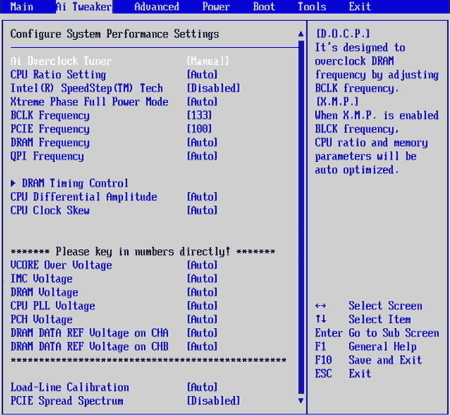Viewport: 450px width, 416px height.
Task: Edit BCLK Frequency value 133
Action: 199,115
